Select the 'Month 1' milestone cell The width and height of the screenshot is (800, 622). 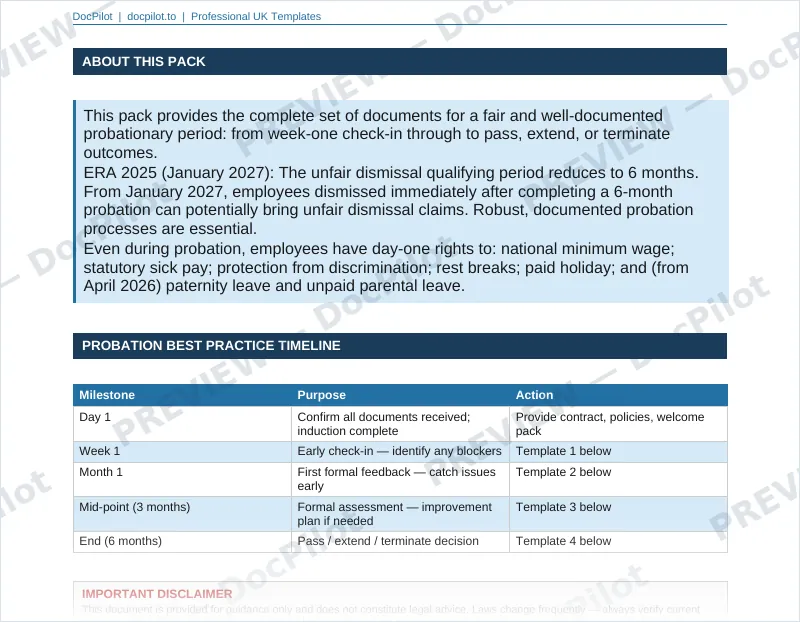pyautogui.click(x=182, y=479)
